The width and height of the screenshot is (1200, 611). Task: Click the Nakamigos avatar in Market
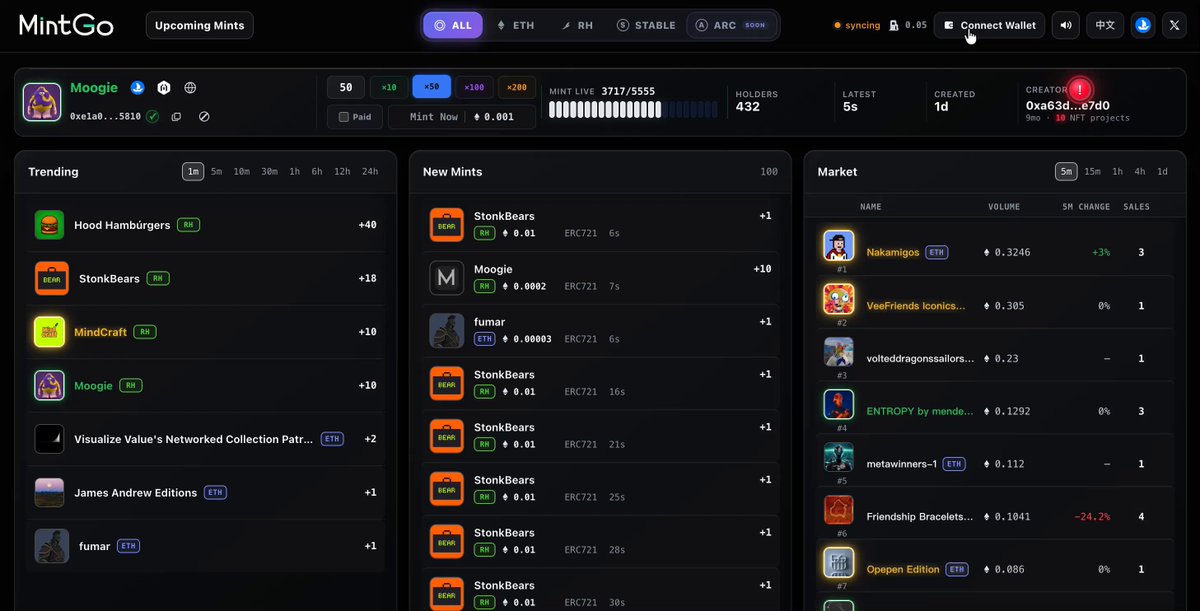tap(838, 246)
